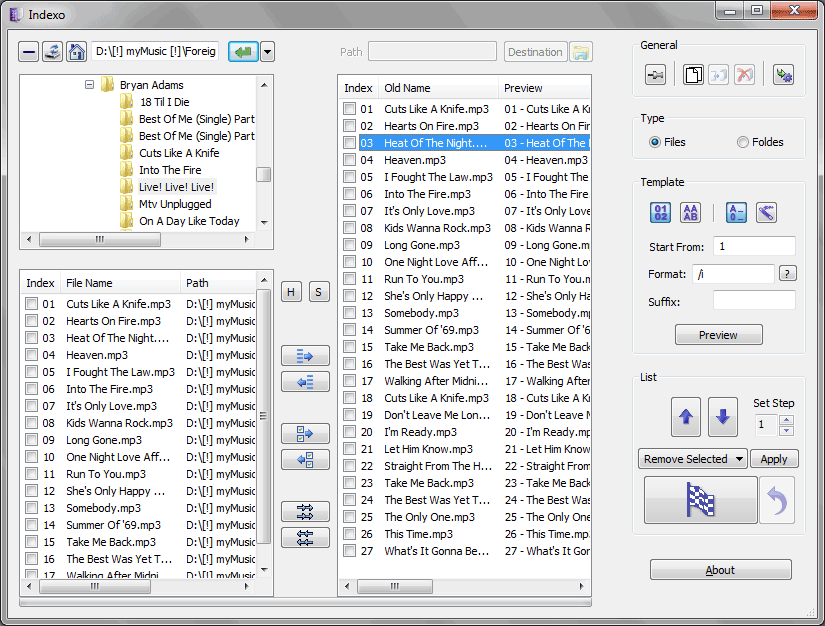
Task: Click the Preview button
Action: click(718, 335)
